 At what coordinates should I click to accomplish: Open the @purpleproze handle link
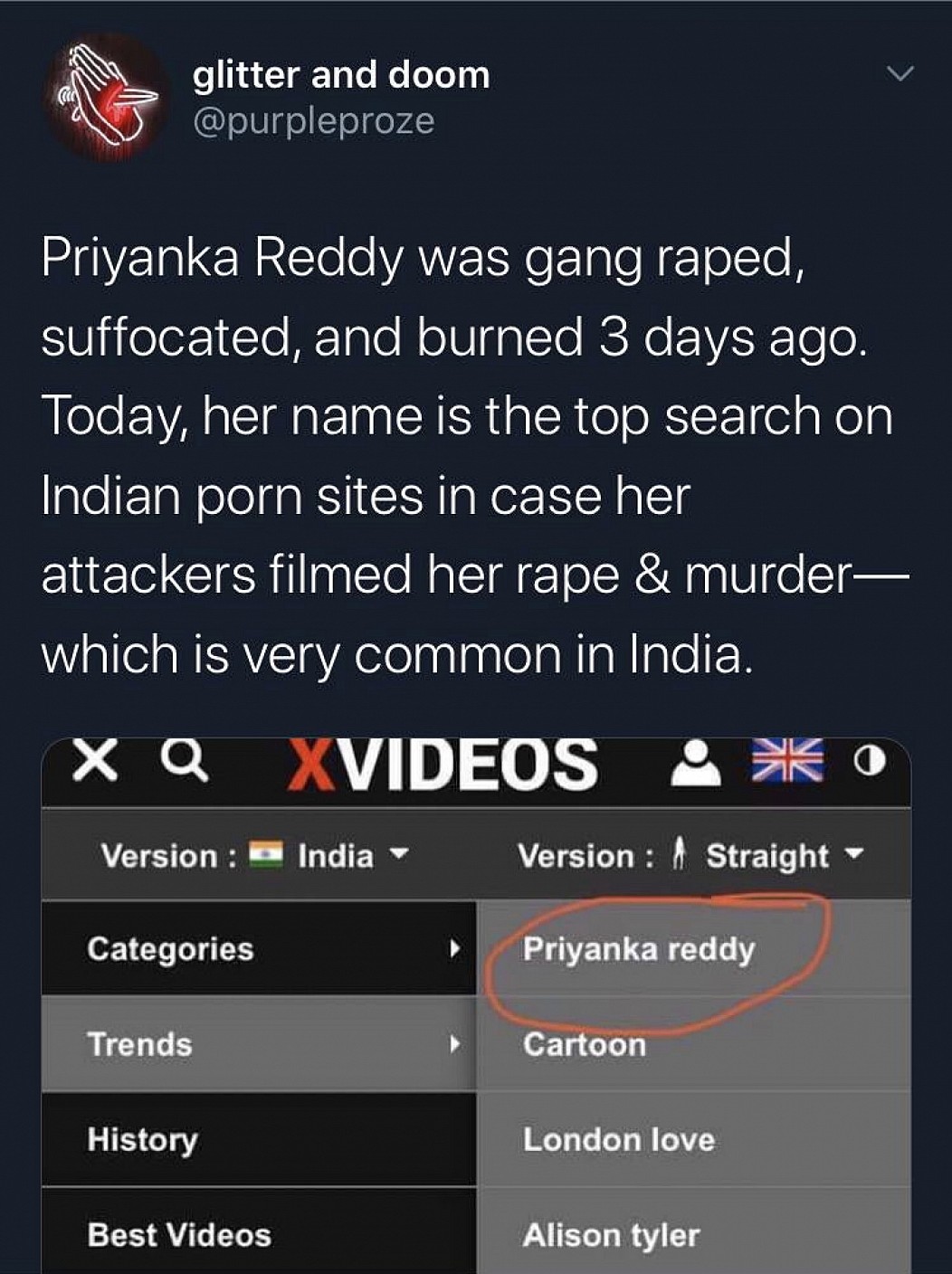coord(313,120)
